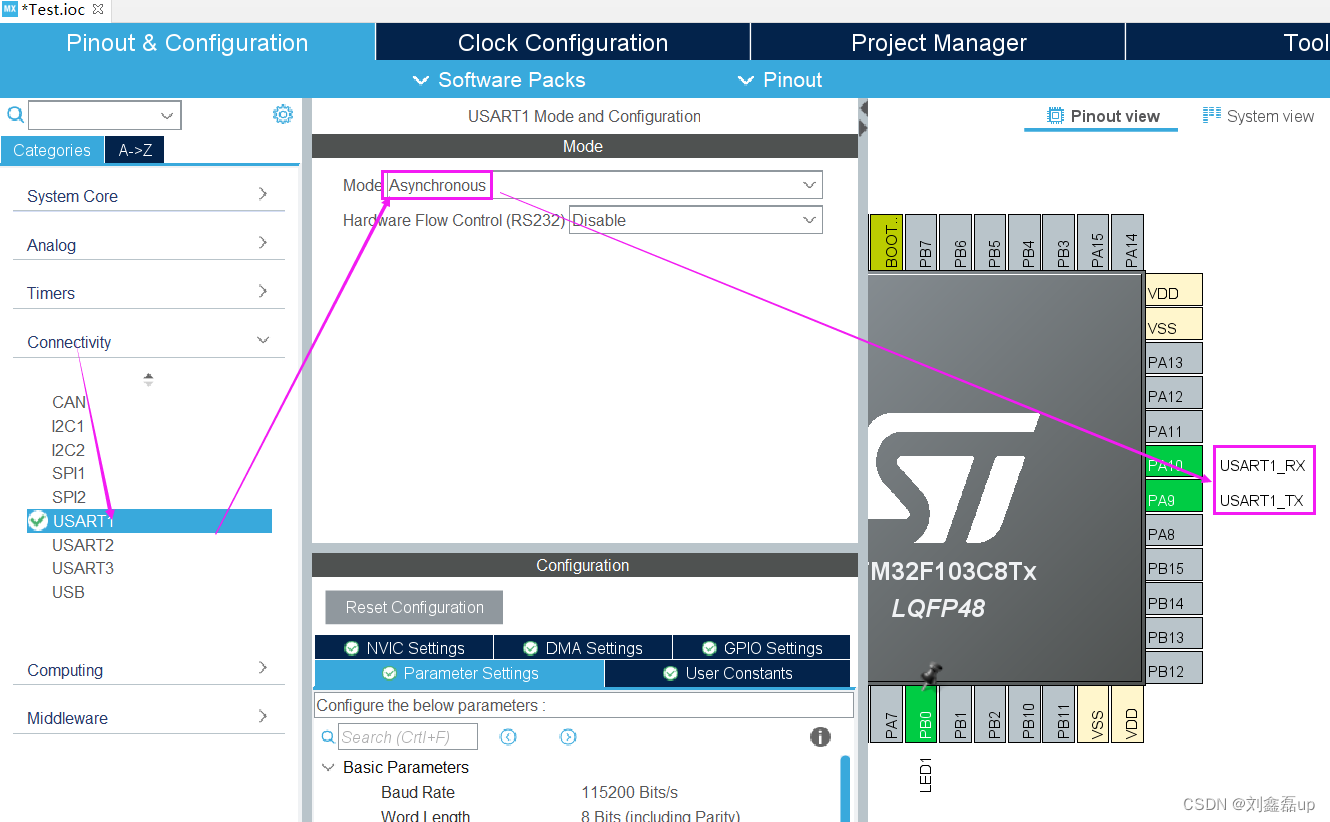
Task: Expand the Computing category
Action: pos(149,669)
